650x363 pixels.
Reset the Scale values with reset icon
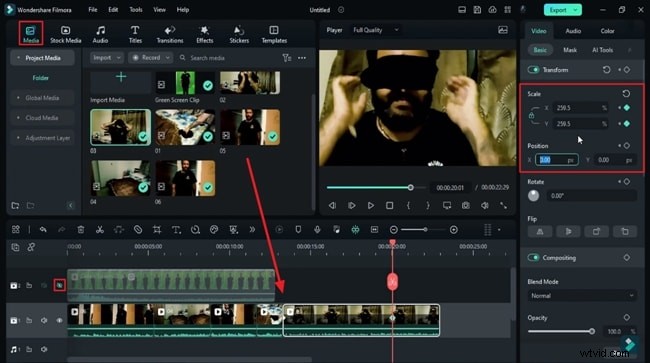(626, 94)
